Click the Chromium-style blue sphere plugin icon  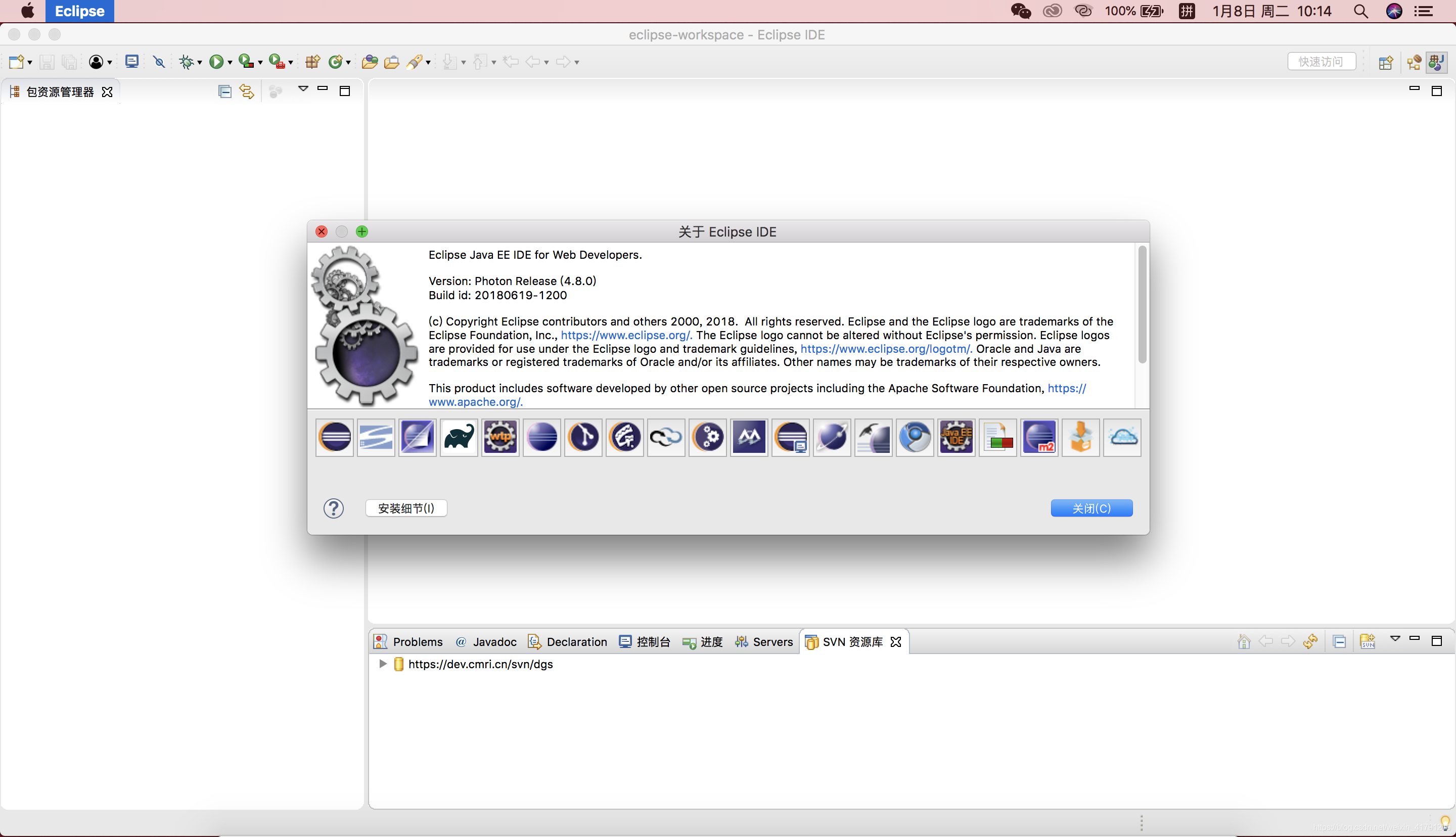coord(915,438)
